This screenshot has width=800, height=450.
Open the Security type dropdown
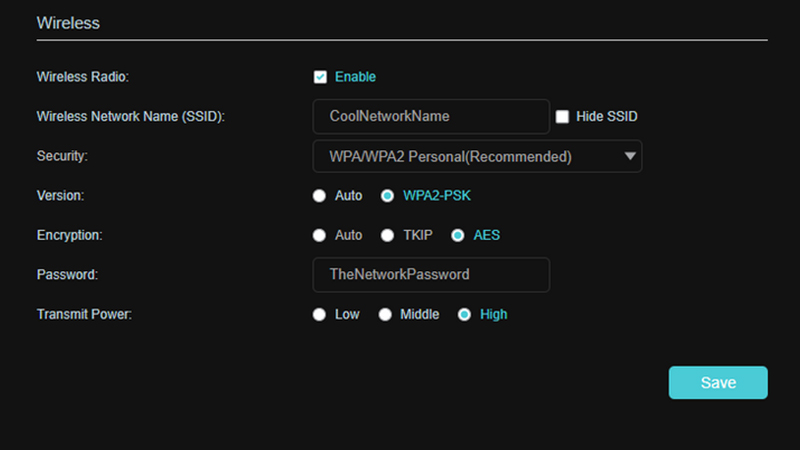click(x=470, y=156)
